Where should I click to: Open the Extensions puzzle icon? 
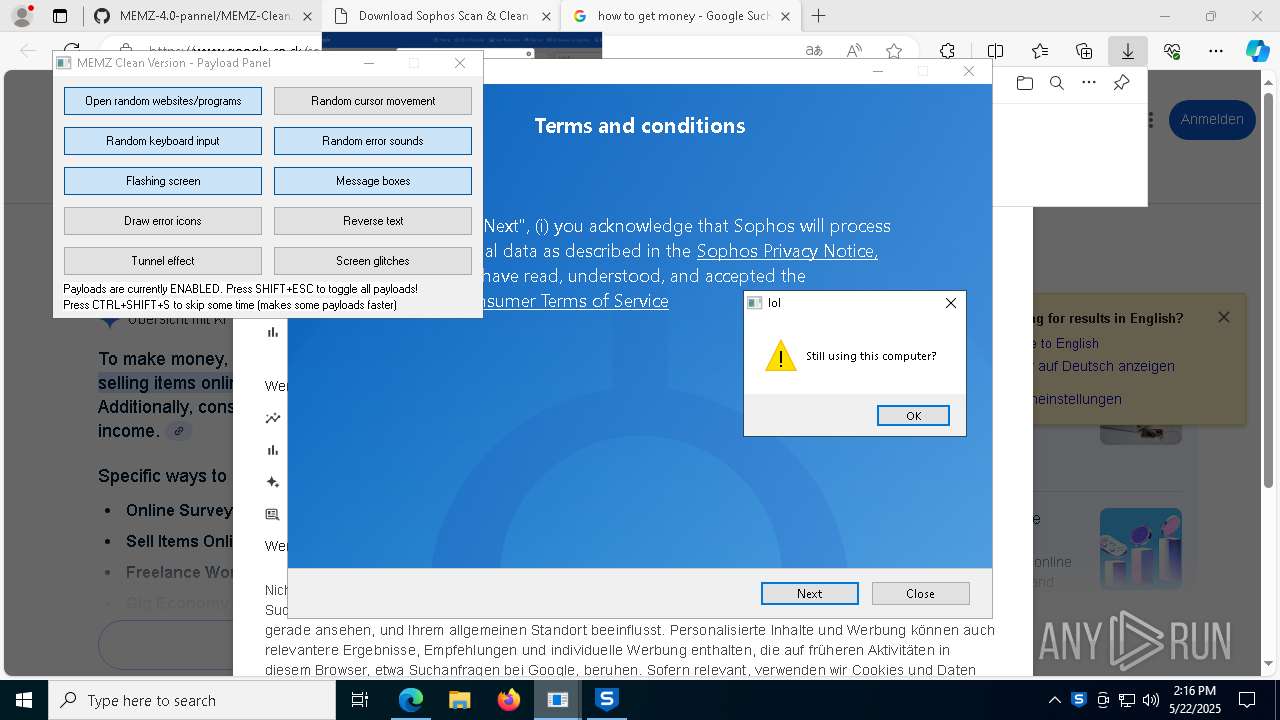pos(947,51)
